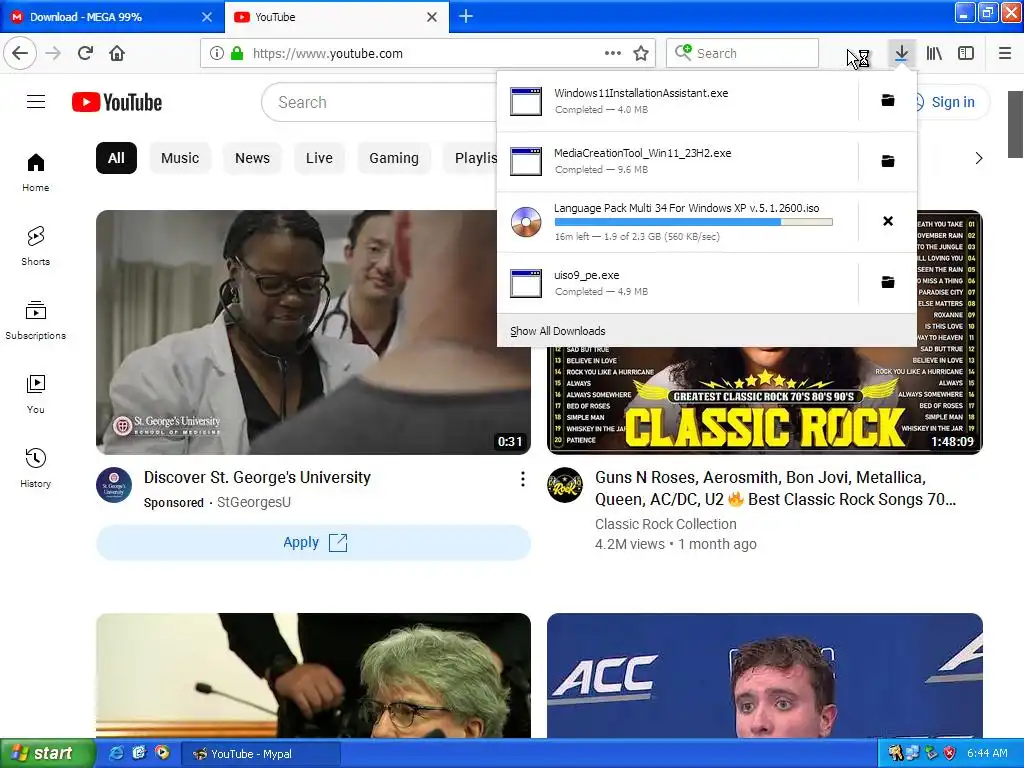The width and height of the screenshot is (1024, 768).
Task: Open History in YouTube sidebar
Action: pos(35,468)
